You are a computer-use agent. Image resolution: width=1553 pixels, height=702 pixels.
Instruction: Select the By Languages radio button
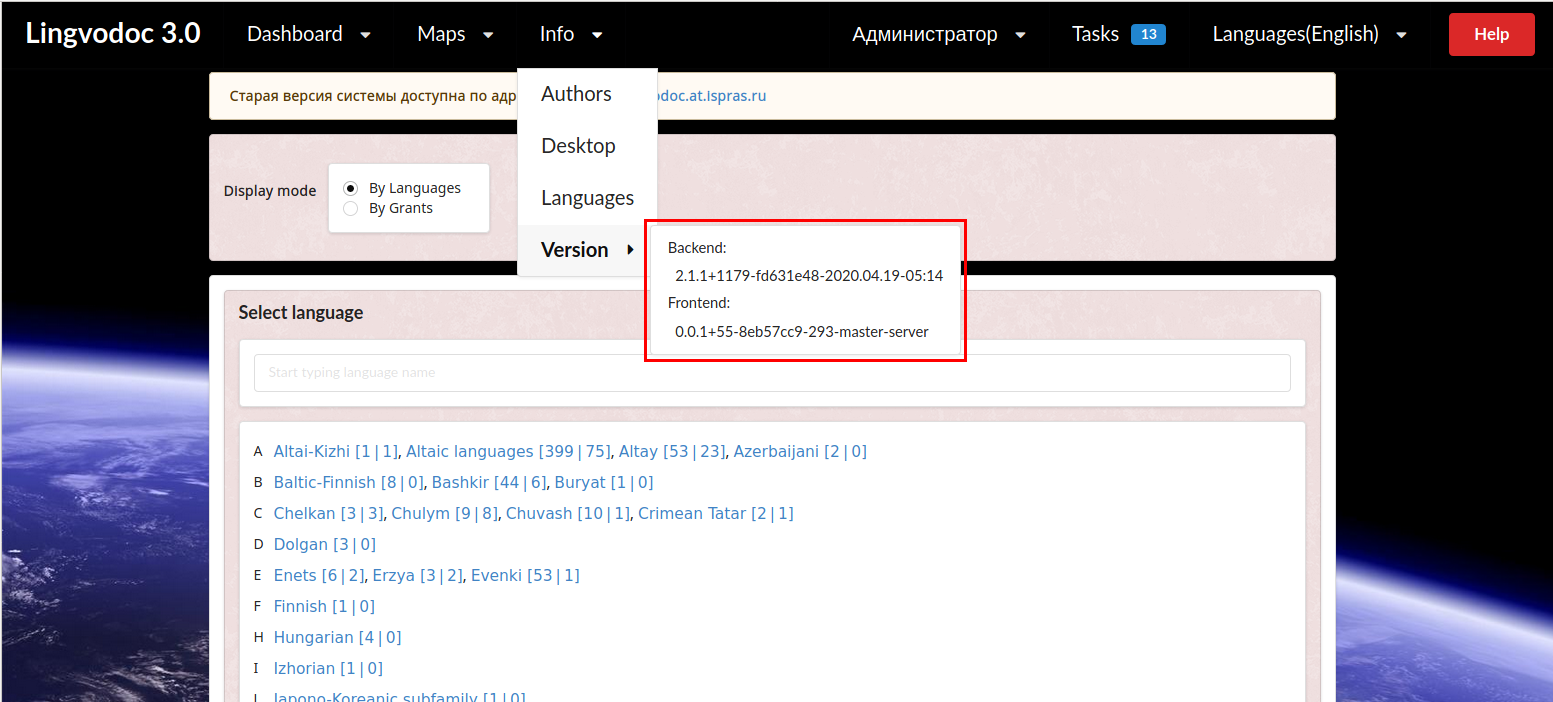tap(350, 187)
